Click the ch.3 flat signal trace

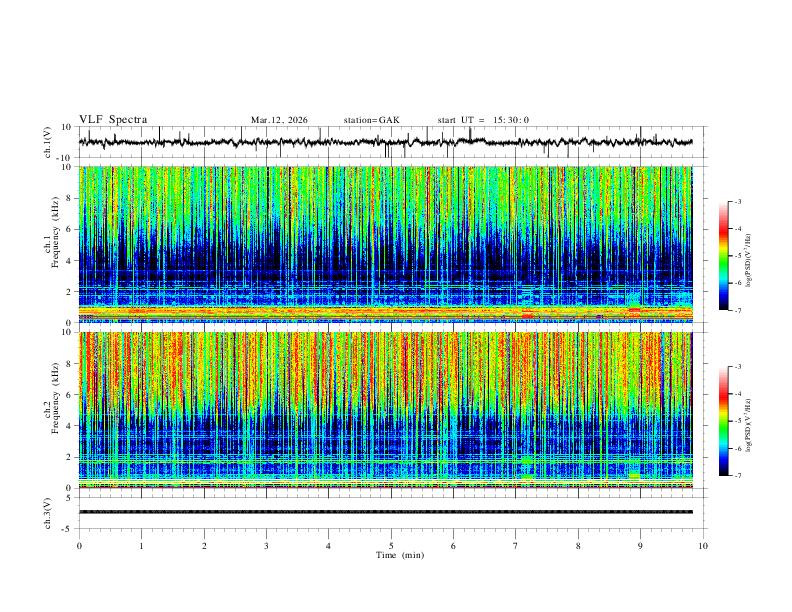[386, 512]
